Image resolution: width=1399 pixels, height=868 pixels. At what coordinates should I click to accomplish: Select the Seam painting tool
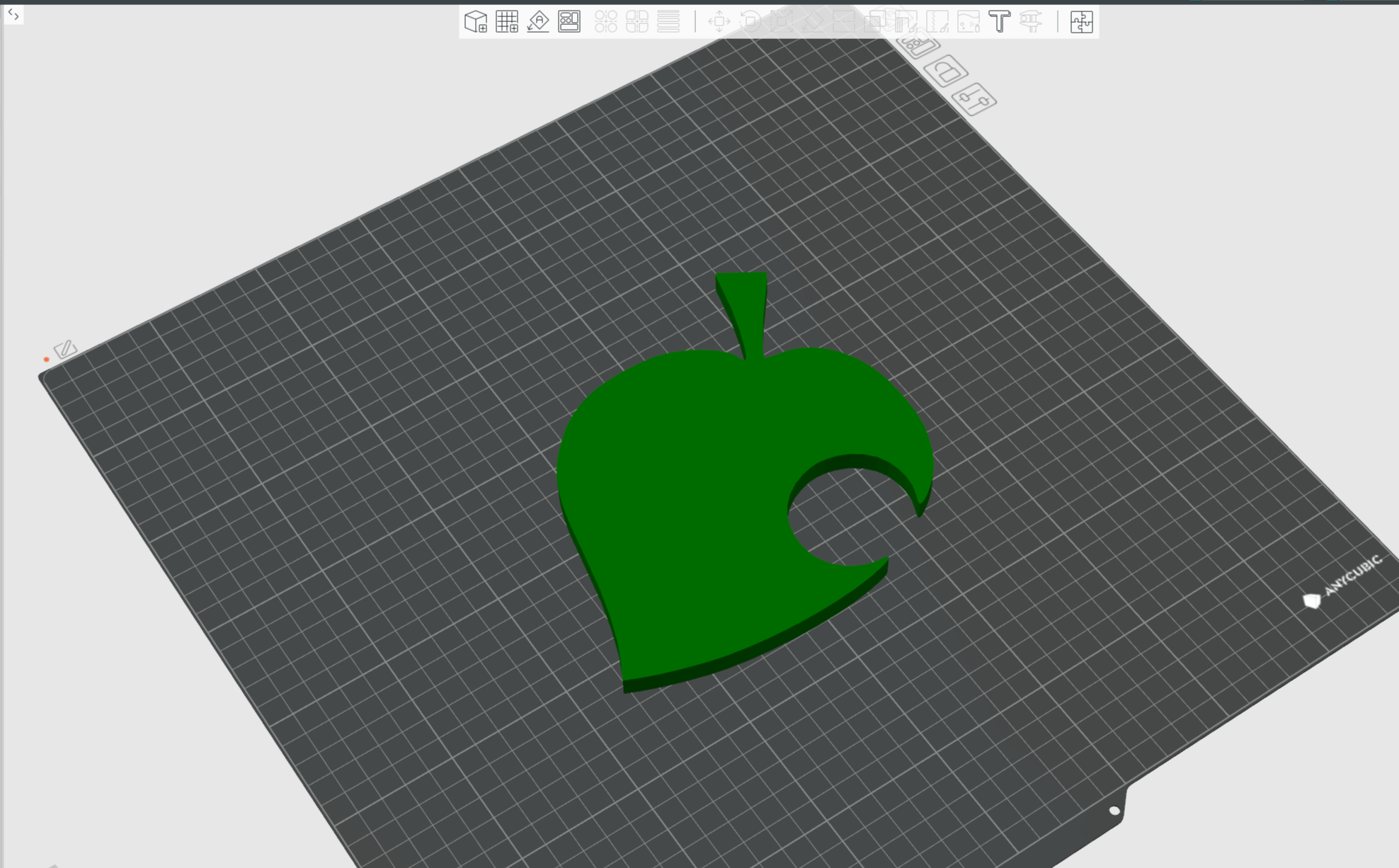(937, 21)
